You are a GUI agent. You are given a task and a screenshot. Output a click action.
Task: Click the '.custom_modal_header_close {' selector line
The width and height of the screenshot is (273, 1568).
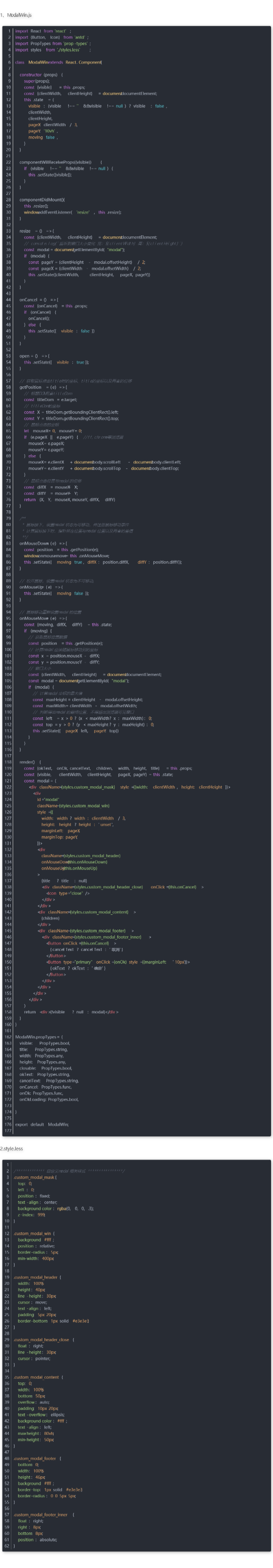pyautogui.click(x=44, y=1340)
